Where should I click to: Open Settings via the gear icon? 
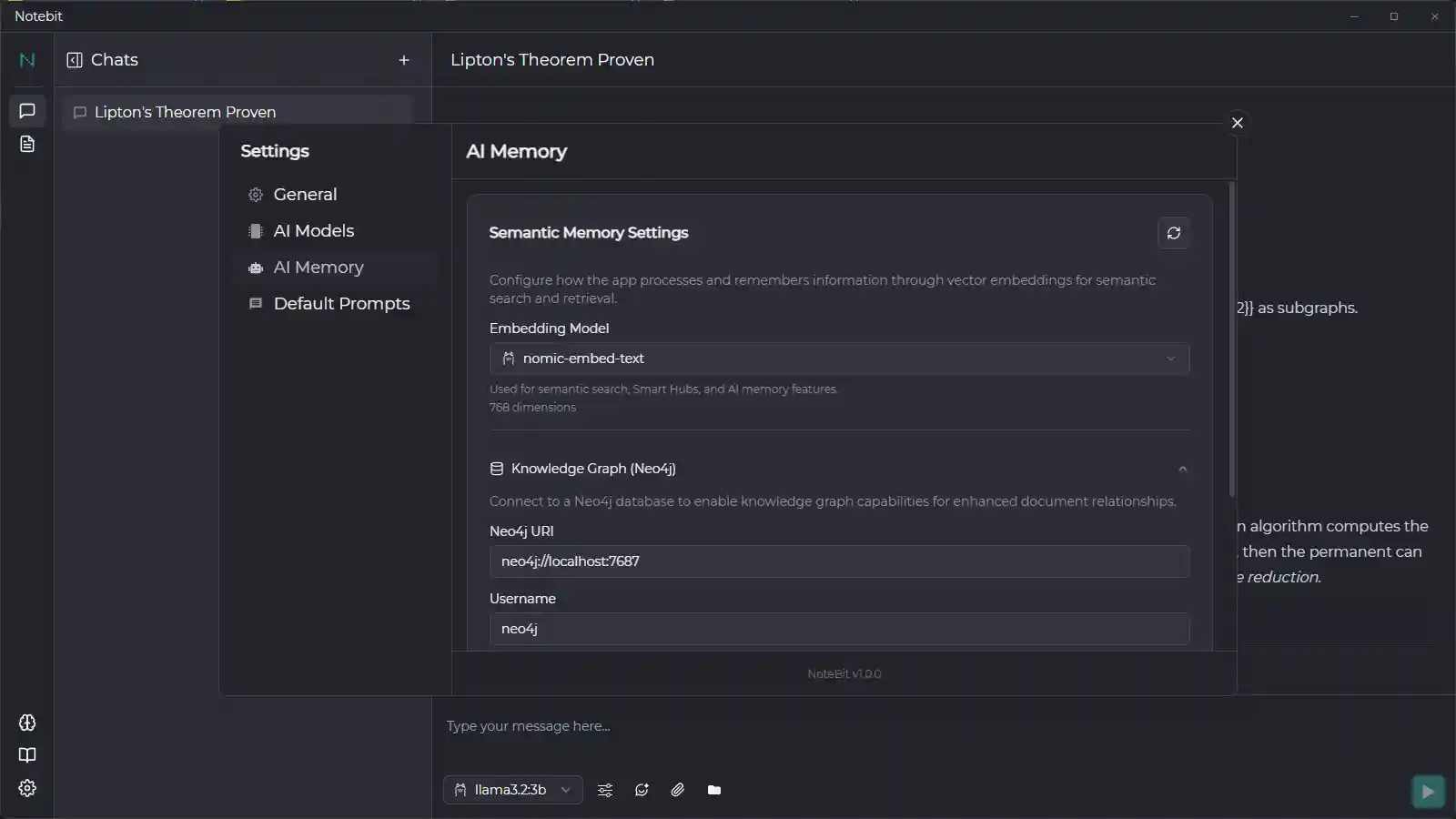(x=26, y=788)
